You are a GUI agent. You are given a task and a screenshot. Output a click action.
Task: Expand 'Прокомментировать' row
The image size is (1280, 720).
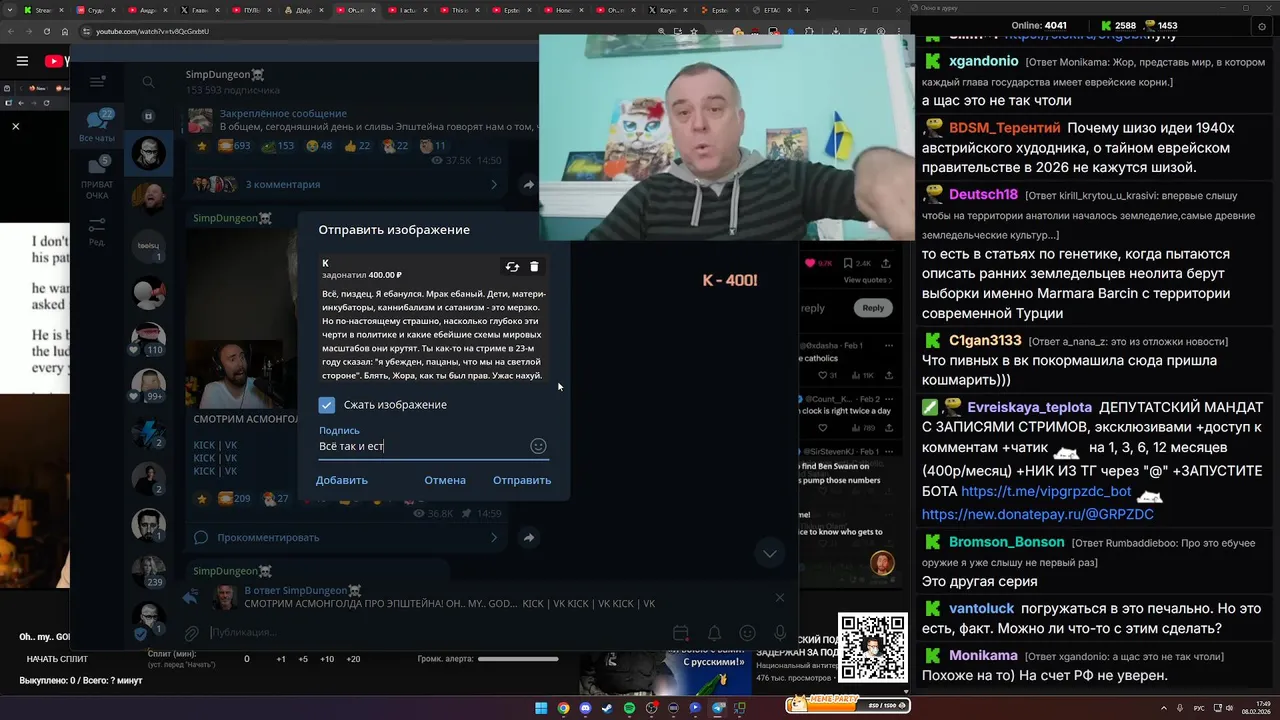348,538
